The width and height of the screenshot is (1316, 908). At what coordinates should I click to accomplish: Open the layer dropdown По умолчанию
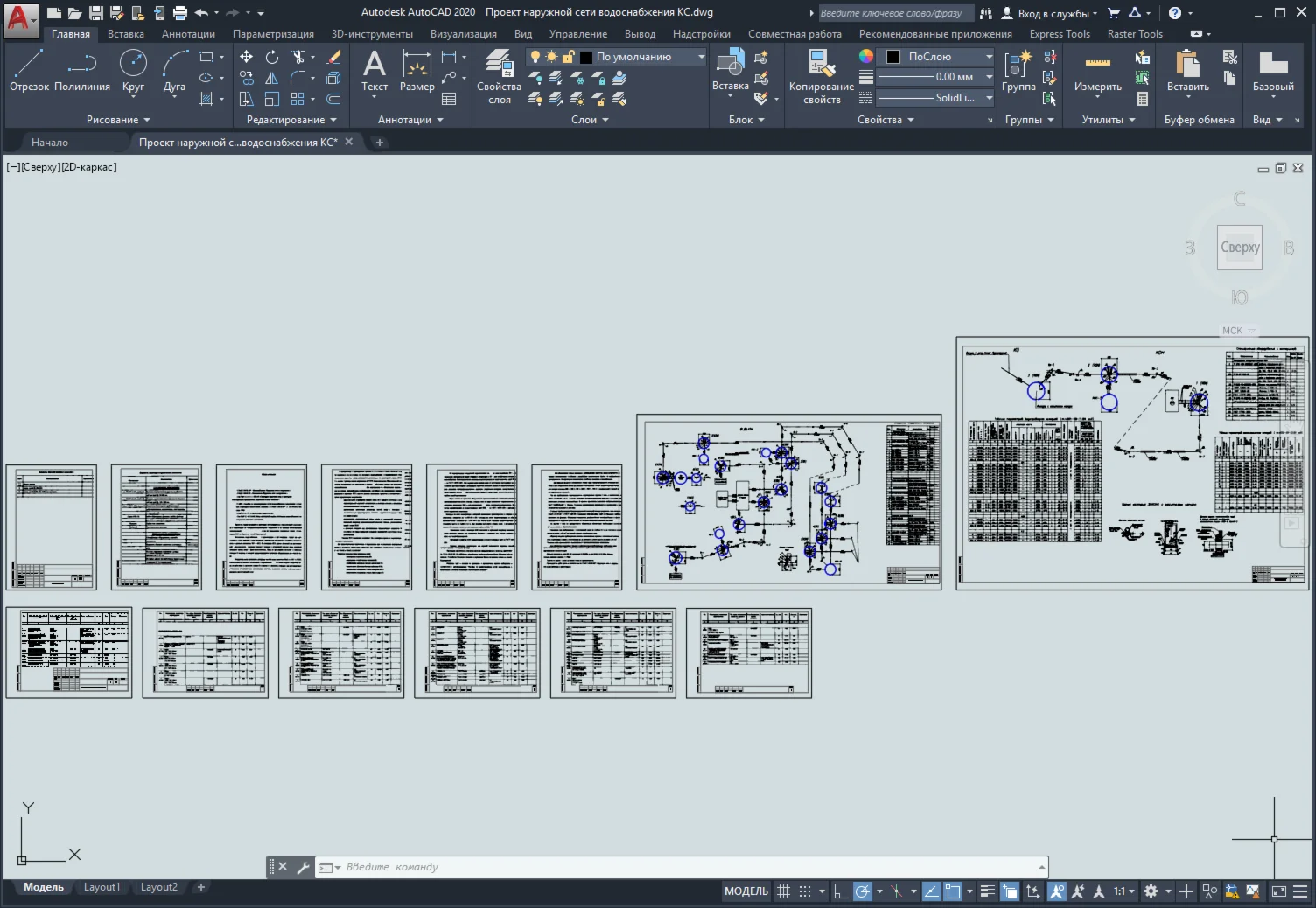(x=616, y=57)
